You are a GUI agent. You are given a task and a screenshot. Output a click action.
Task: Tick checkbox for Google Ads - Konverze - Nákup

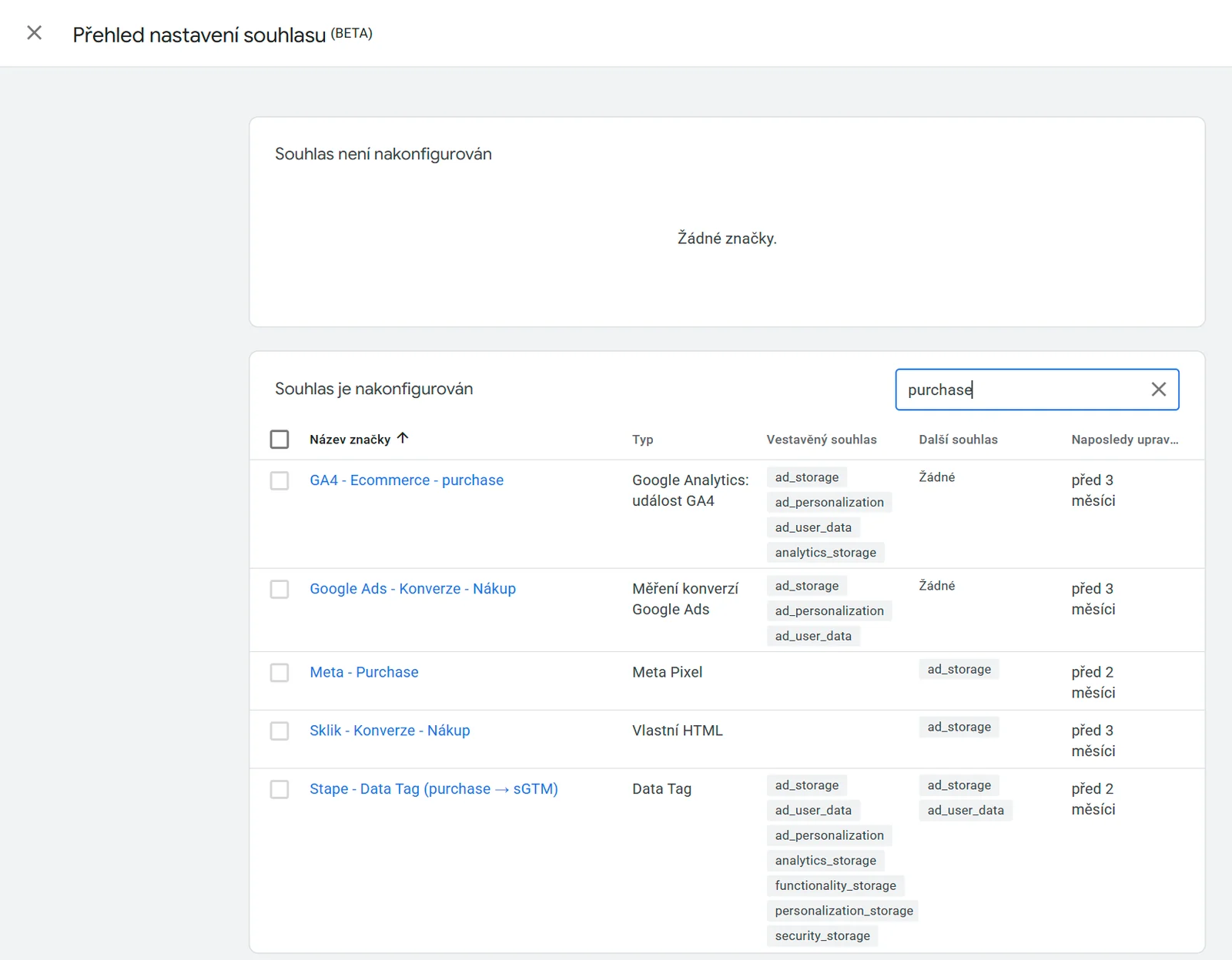tap(280, 589)
